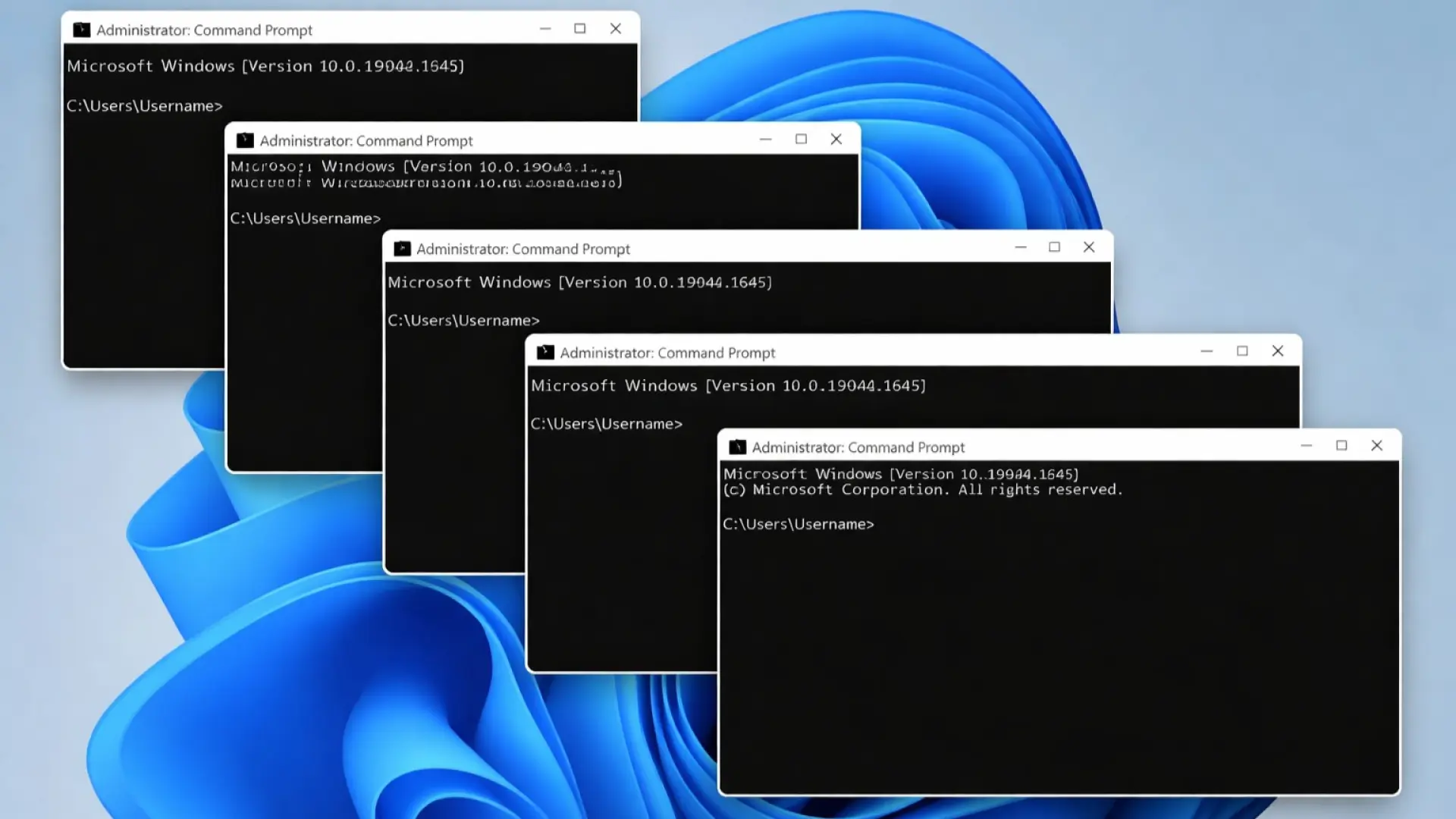Click the rearmost window's "Administrator: Command Prompt" title
This screenshot has height=819, width=1456.
pos(204,30)
